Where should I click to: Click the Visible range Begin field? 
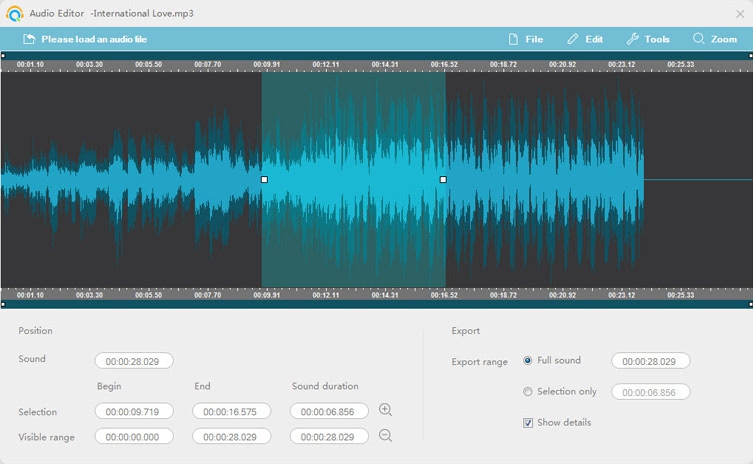point(134,436)
